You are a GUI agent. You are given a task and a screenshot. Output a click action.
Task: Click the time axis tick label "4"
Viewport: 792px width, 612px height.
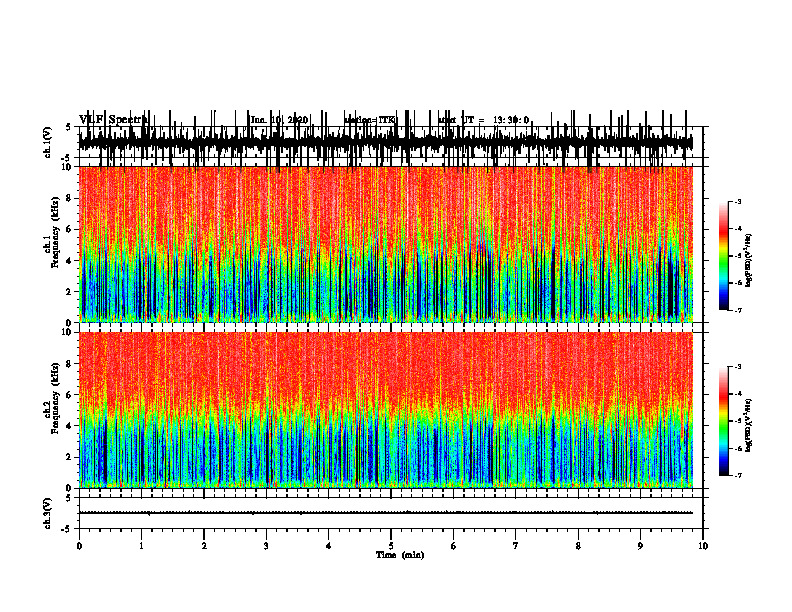click(329, 546)
